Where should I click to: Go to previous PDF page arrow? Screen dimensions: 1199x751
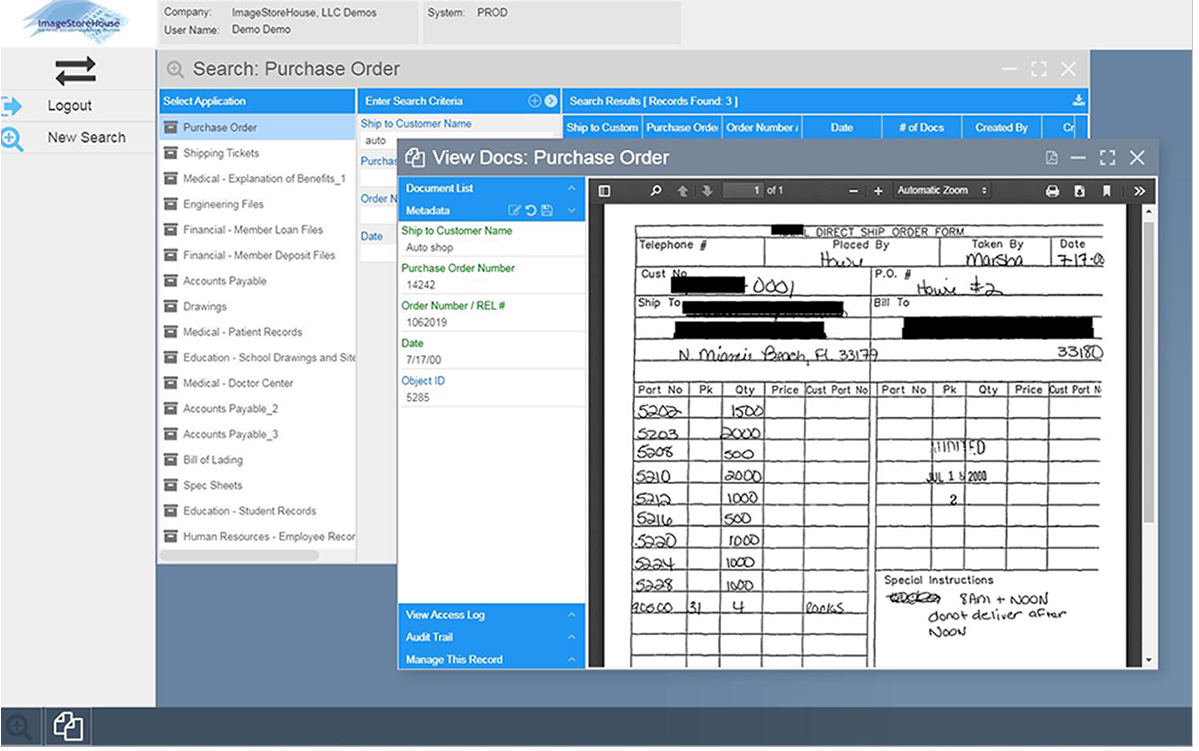pos(682,190)
